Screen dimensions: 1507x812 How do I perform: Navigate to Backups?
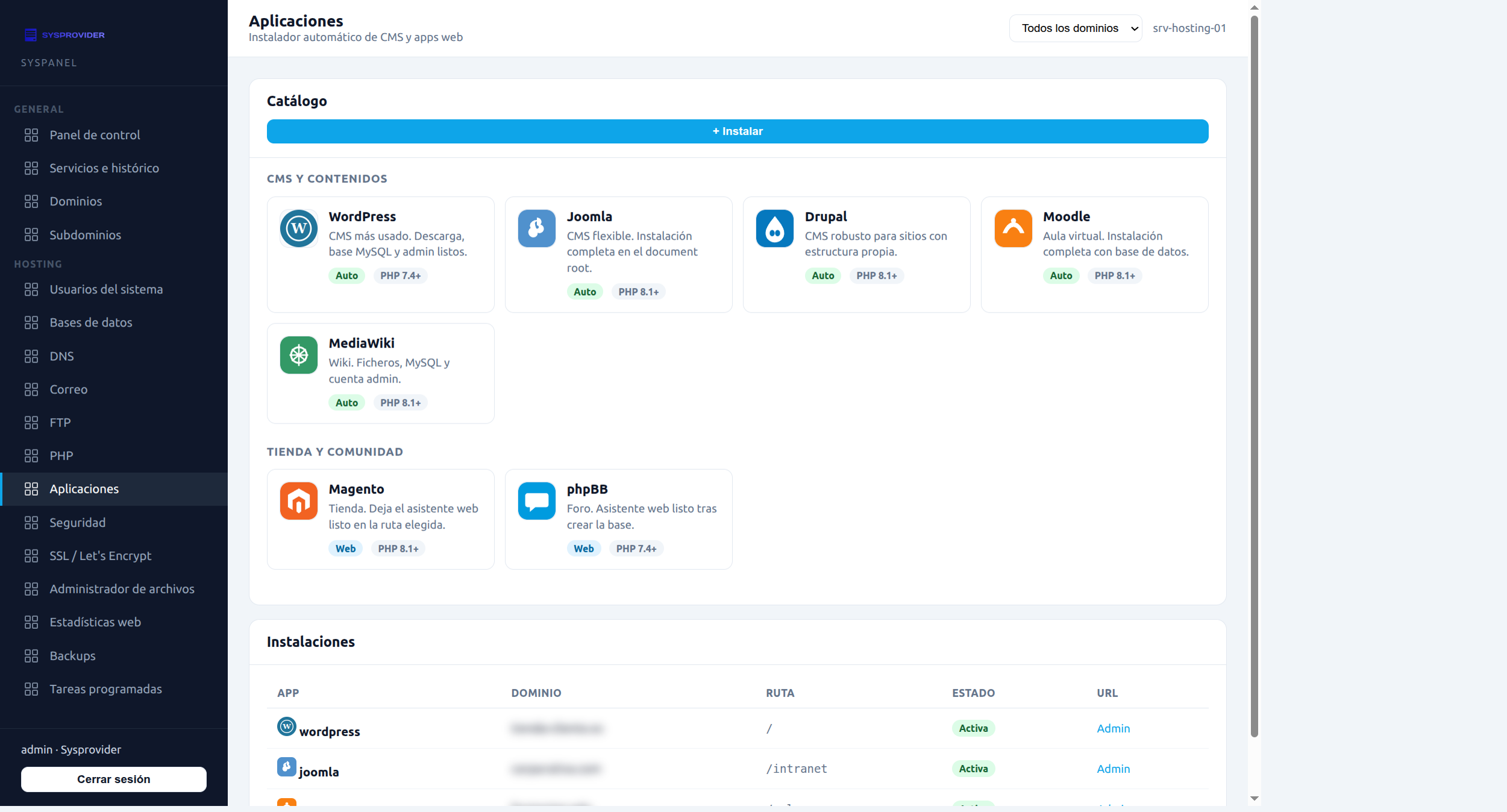[x=114, y=655]
